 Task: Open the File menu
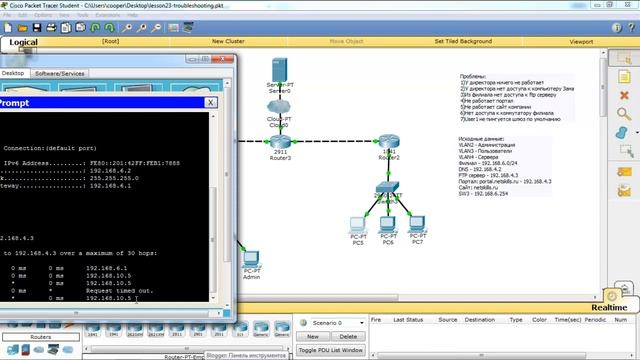[x=7, y=15]
